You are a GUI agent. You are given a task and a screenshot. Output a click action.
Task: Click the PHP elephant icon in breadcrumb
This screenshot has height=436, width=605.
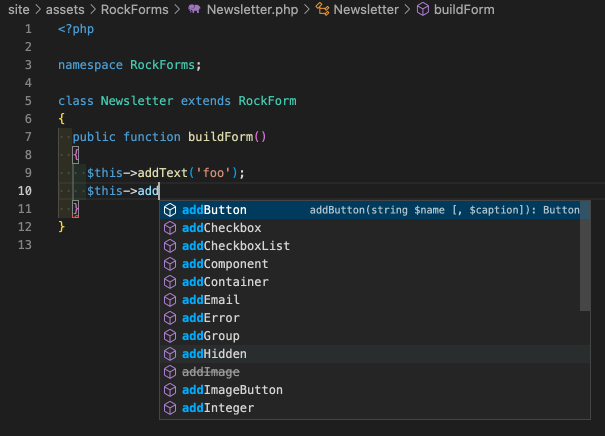point(194,9)
